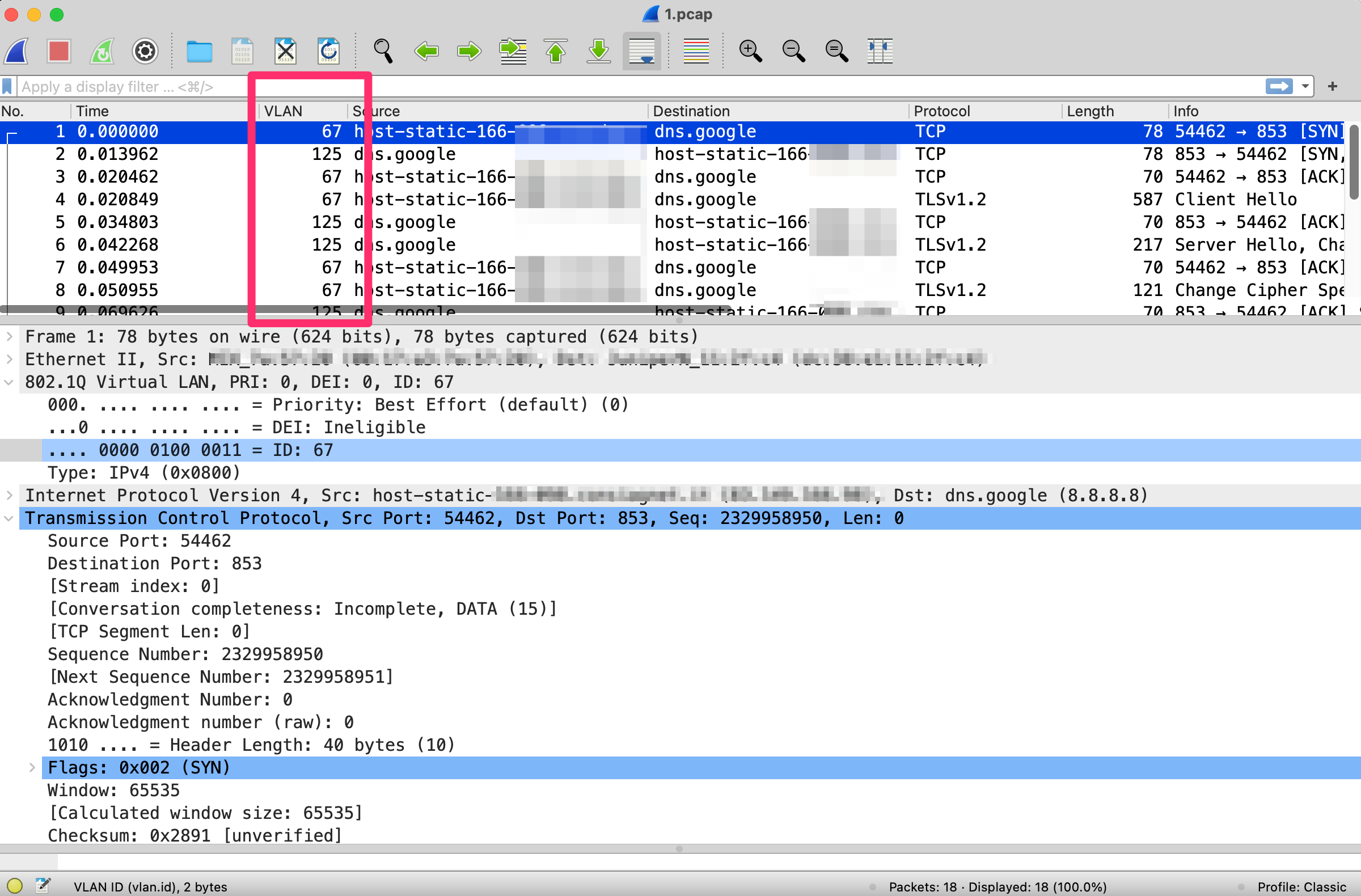Start capturing packets with shark fin icon
1361x896 pixels.
point(17,52)
